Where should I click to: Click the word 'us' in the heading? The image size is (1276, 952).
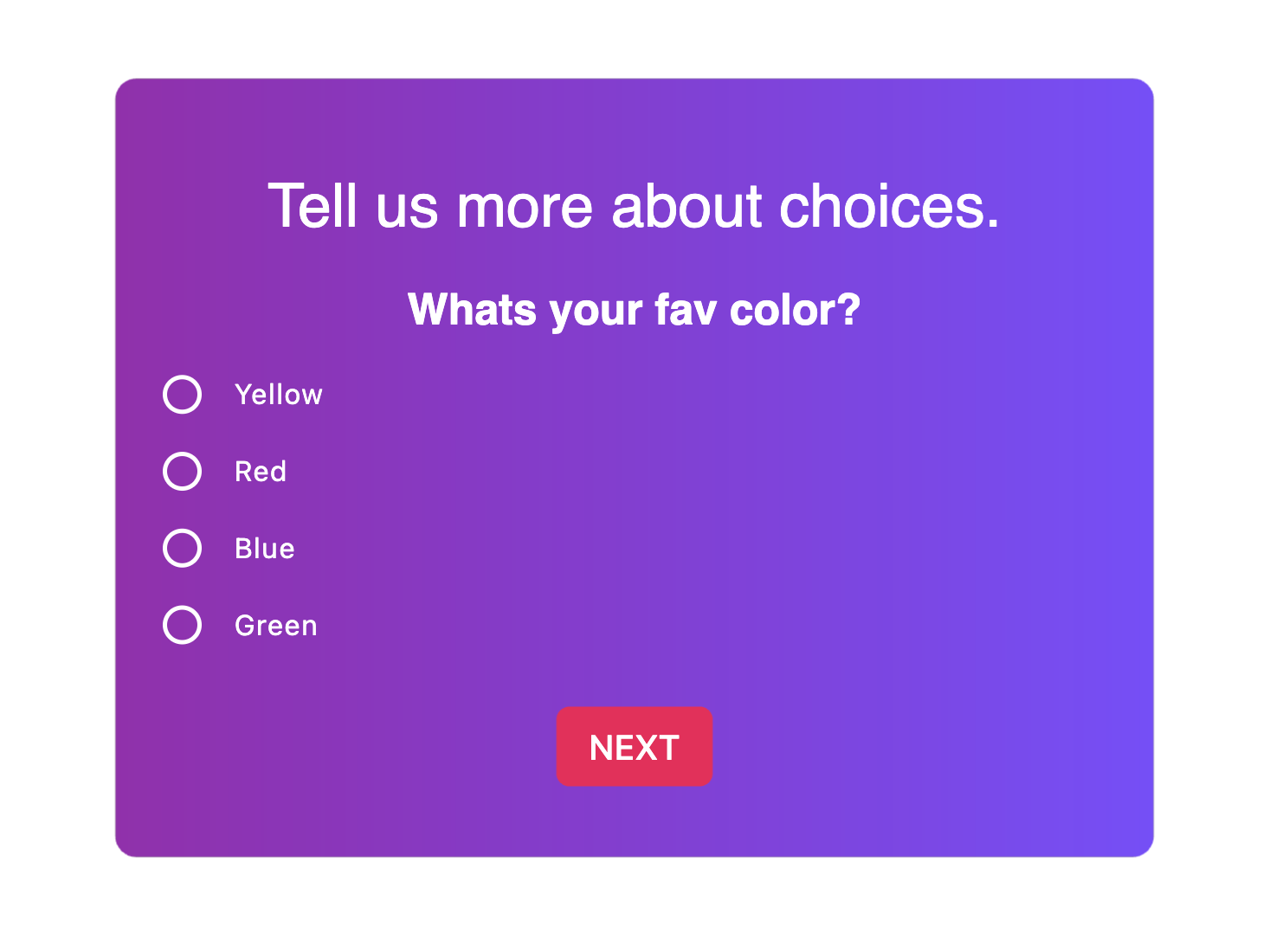tap(407, 208)
